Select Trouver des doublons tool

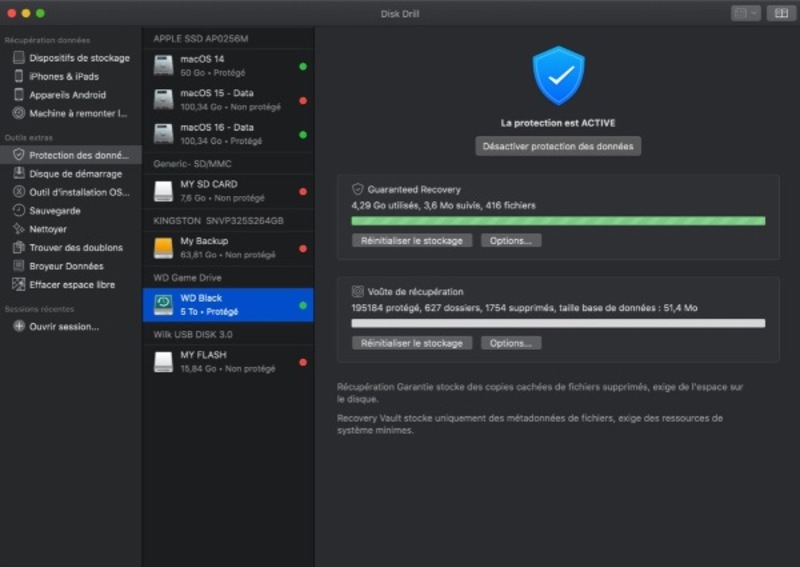pyautogui.click(x=71, y=248)
